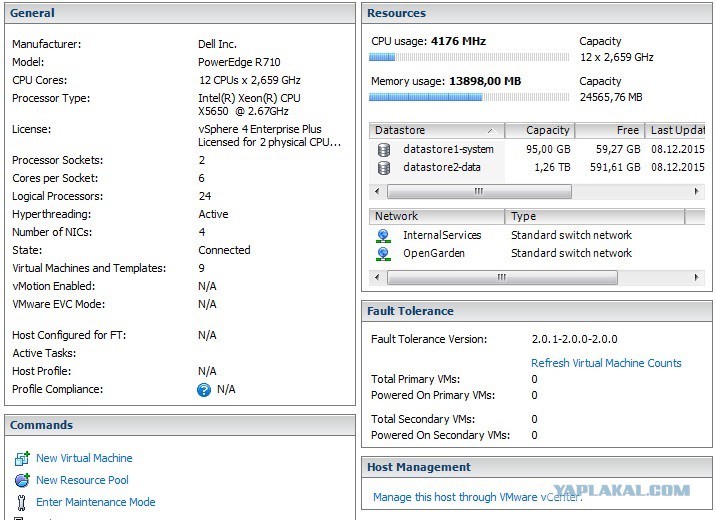This screenshot has width=716, height=520.
Task: Click the datastore2-data disk icon
Action: point(384,168)
